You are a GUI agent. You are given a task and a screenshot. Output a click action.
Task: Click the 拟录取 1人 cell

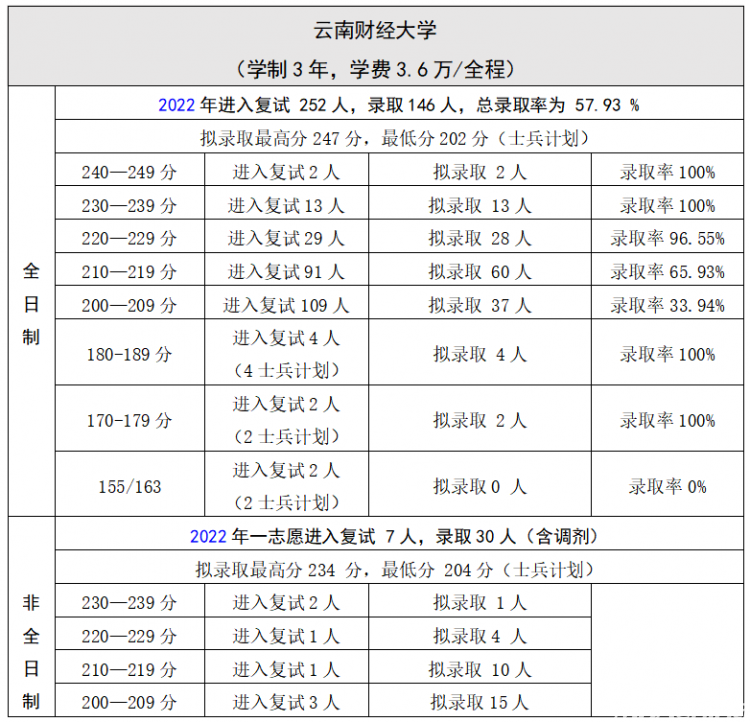[x=480, y=601]
